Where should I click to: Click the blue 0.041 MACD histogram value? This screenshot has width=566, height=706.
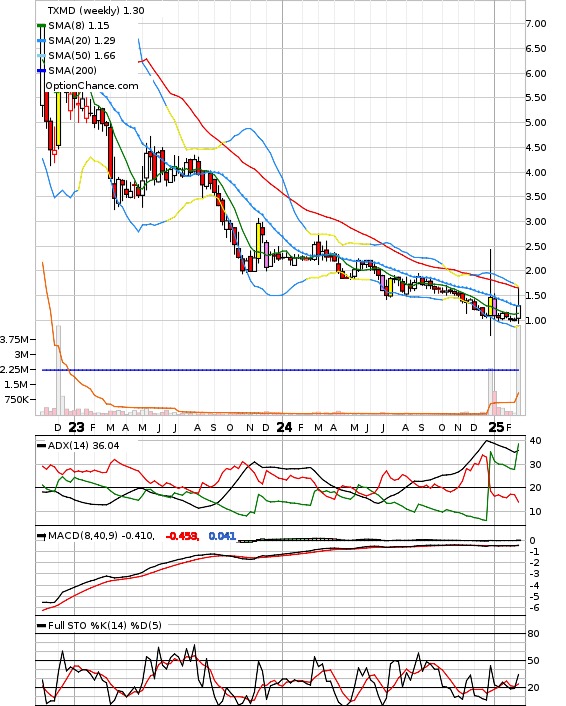(222, 536)
